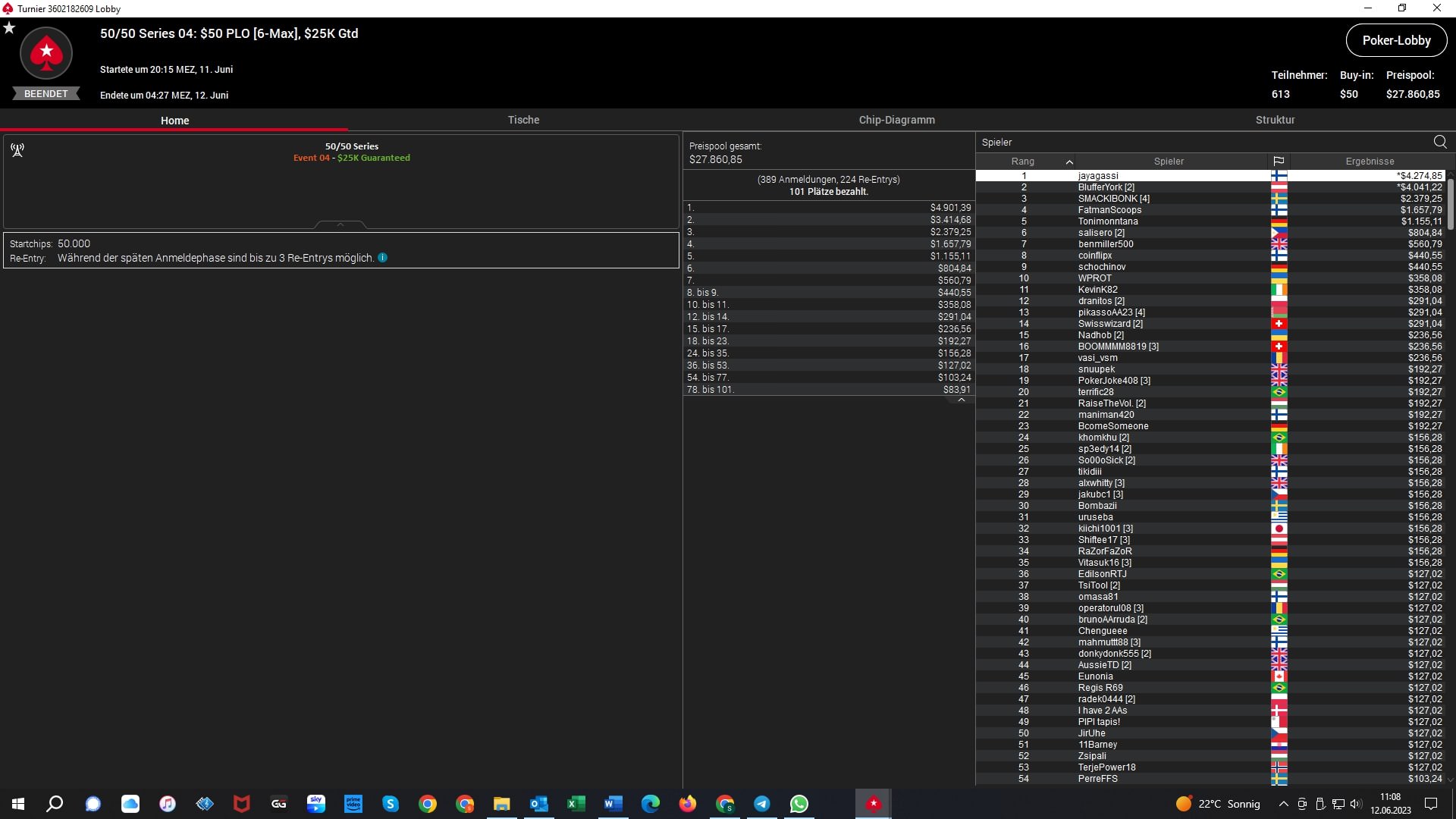Screen dimensions: 1456x819
Task: Select player row RaZorFaZoR
Action: point(1210,551)
